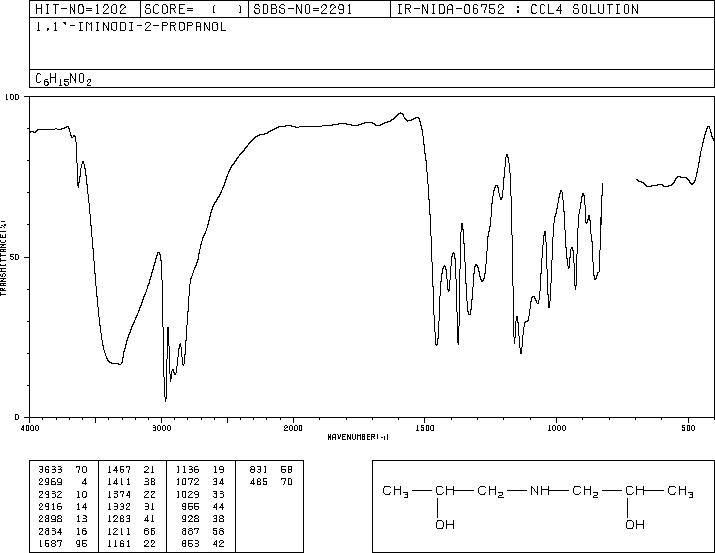This screenshot has width=715, height=553.
Task: Click the compound name 1,1'-IMINODI-2-PROPANOL
Action: (x=131, y=27)
